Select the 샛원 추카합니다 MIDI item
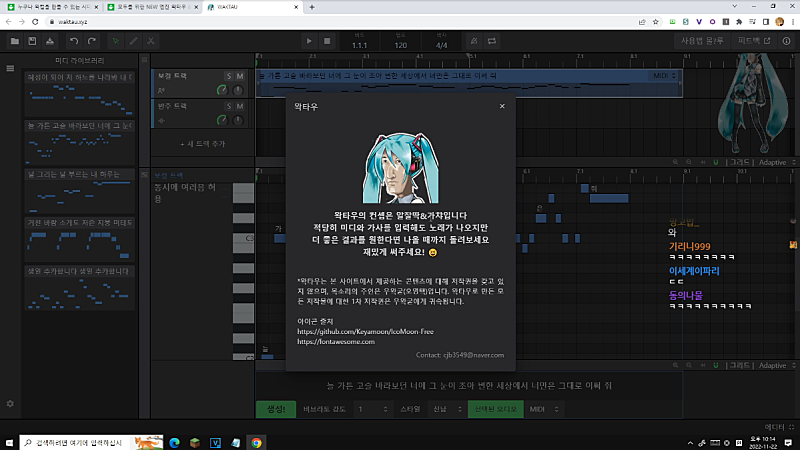Image resolution: width=800 pixels, height=450 pixels. (80, 288)
